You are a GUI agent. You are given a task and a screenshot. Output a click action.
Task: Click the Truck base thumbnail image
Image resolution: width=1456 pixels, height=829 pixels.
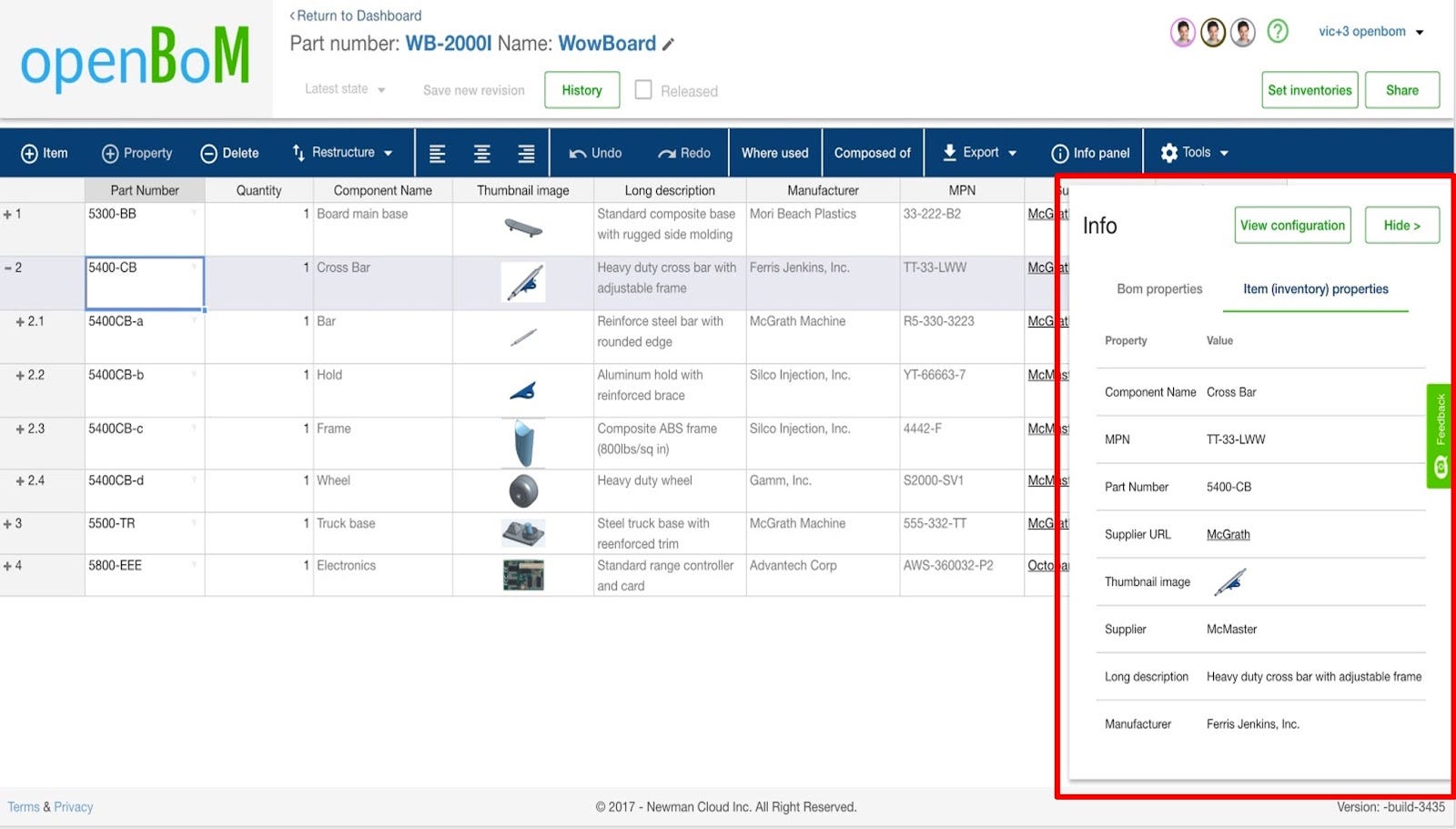(523, 532)
